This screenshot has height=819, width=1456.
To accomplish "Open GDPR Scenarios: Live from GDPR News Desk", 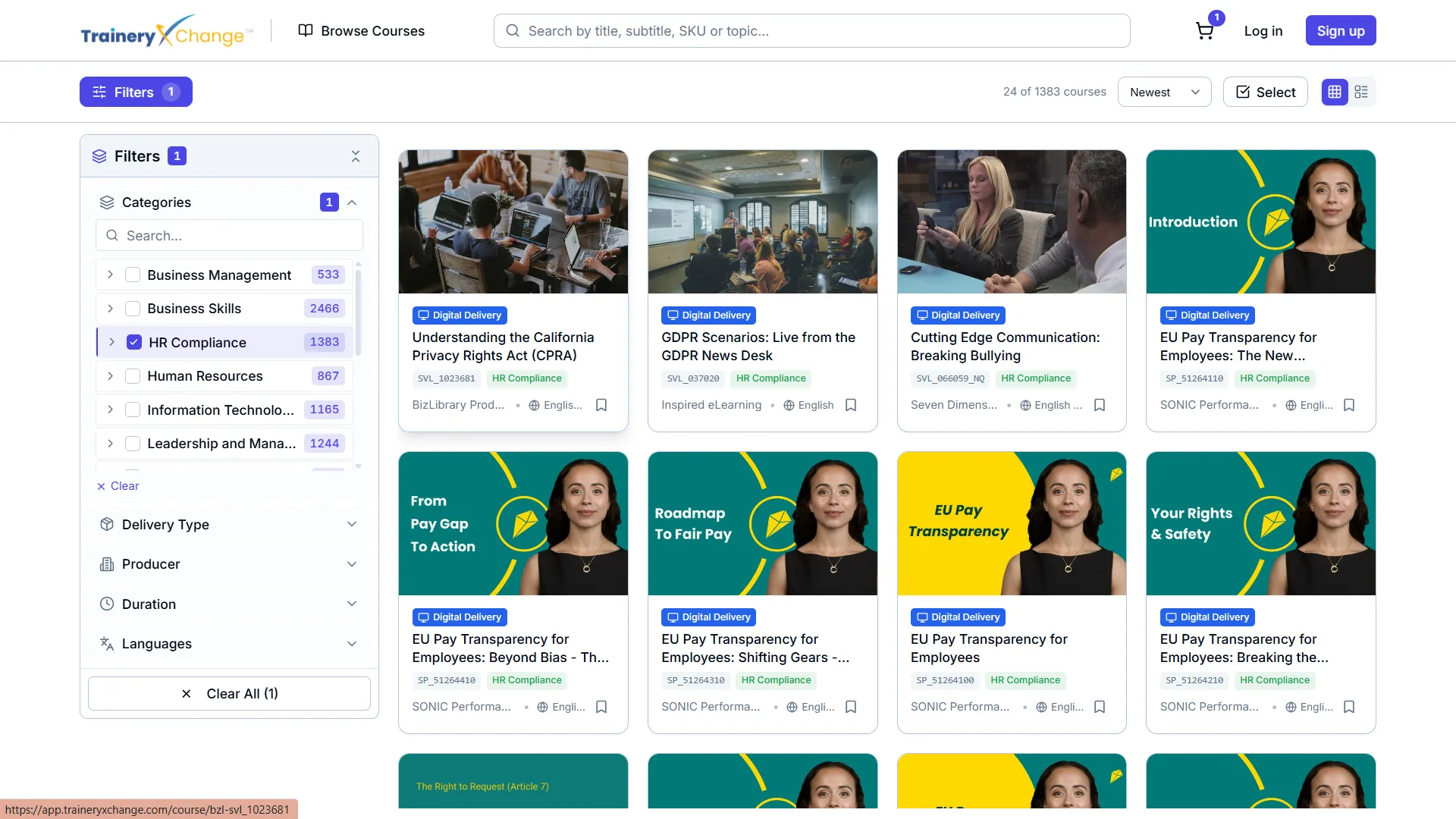I will [x=758, y=347].
